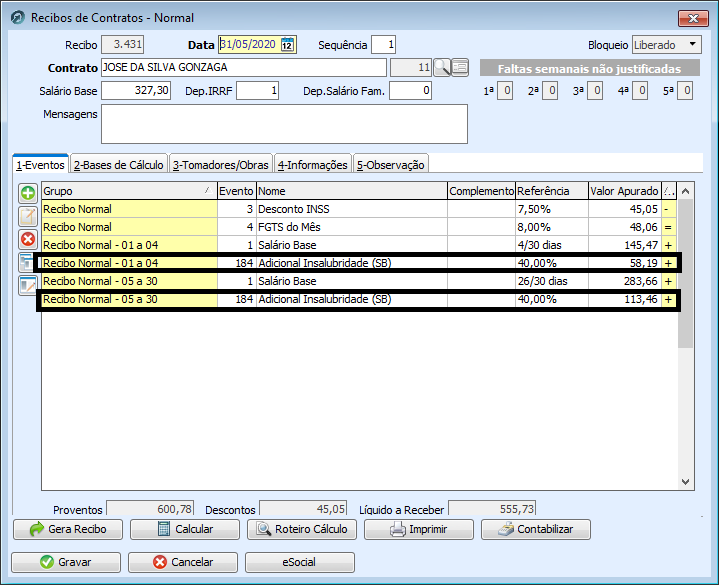Sort by Grupo column header
This screenshot has width=721, height=586.
(x=129, y=191)
